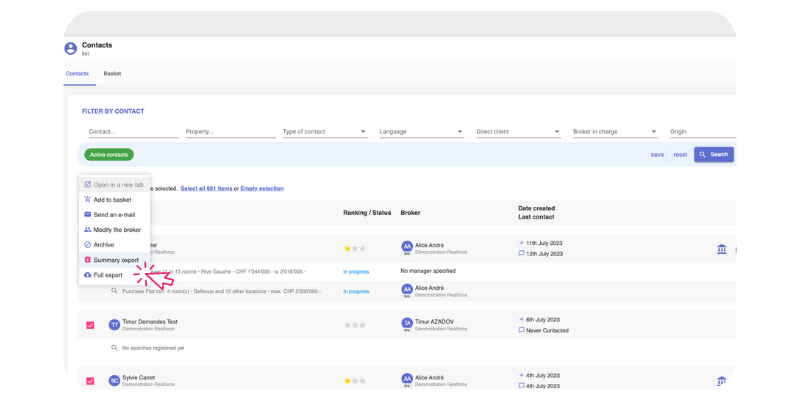800x400 pixels.
Task: Click the Empty selection link
Action: pyautogui.click(x=262, y=189)
